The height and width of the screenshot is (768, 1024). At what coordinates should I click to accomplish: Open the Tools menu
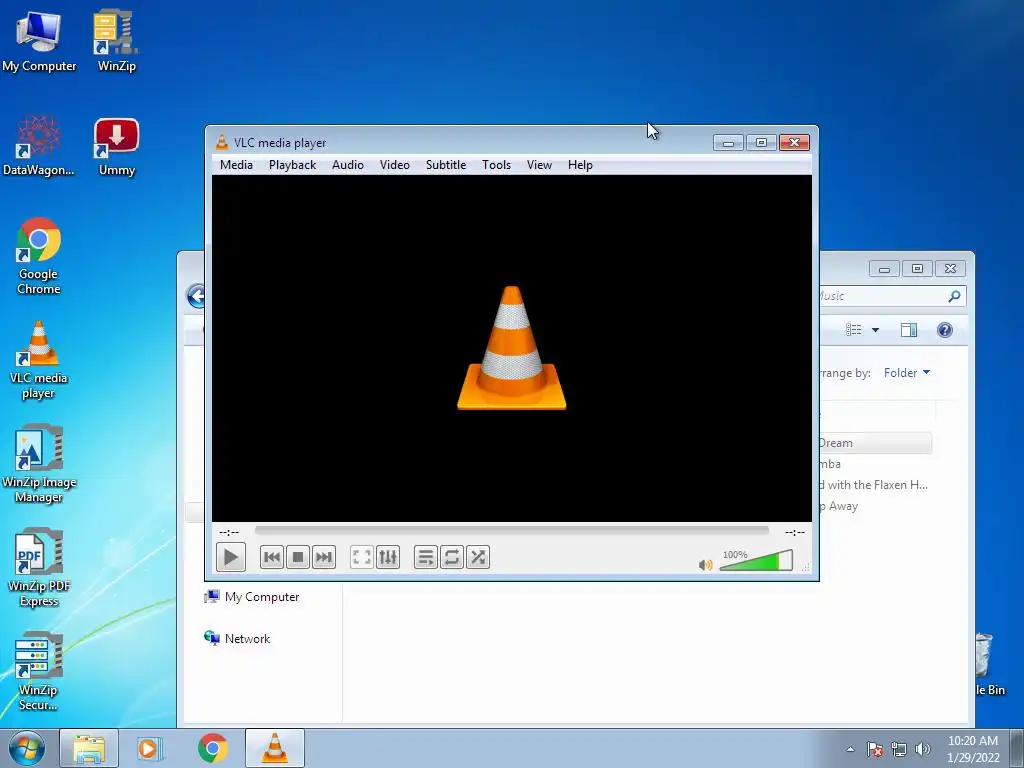pos(496,165)
